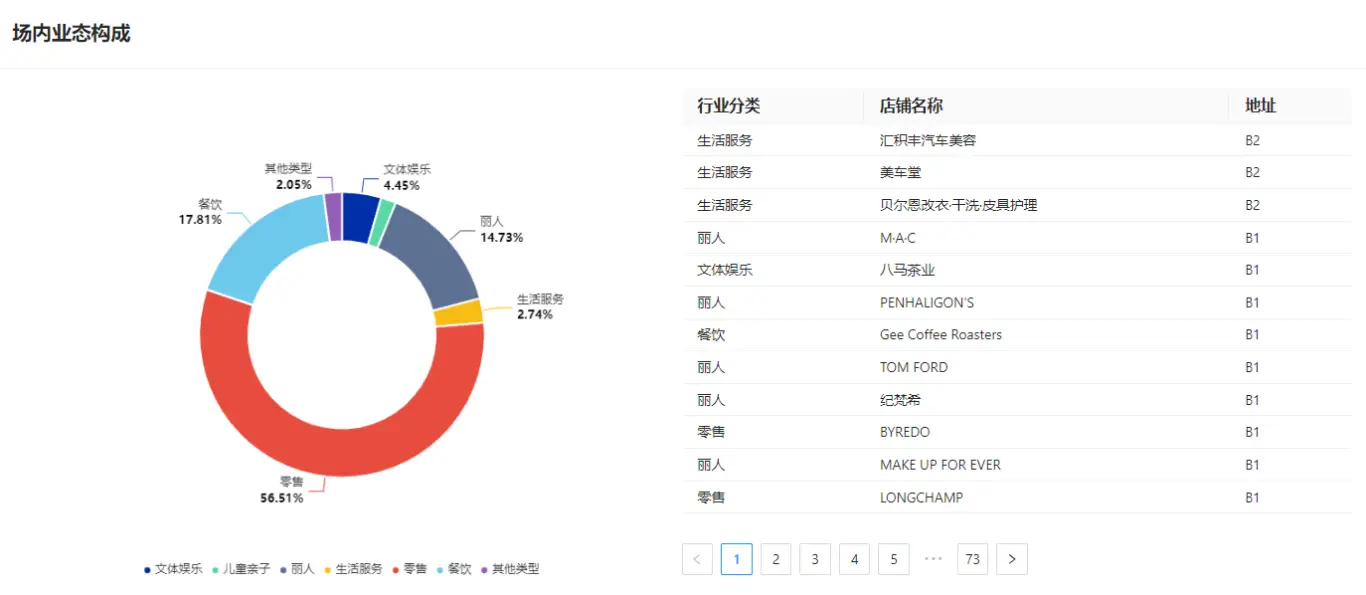
Task: Click the 14.73% 丽人 chart label
Action: [501, 230]
